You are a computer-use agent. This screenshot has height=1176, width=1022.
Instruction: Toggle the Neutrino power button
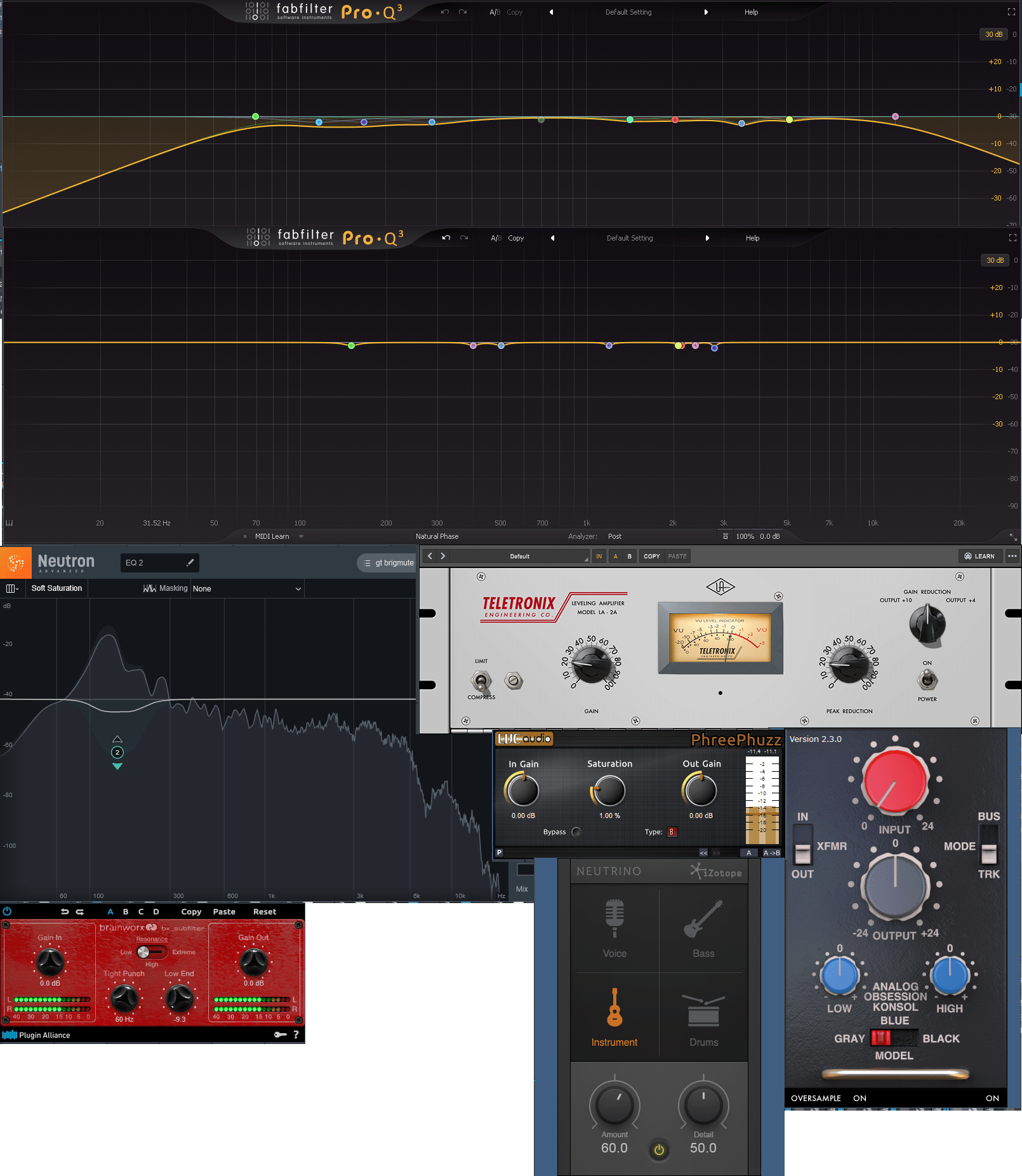[659, 1149]
